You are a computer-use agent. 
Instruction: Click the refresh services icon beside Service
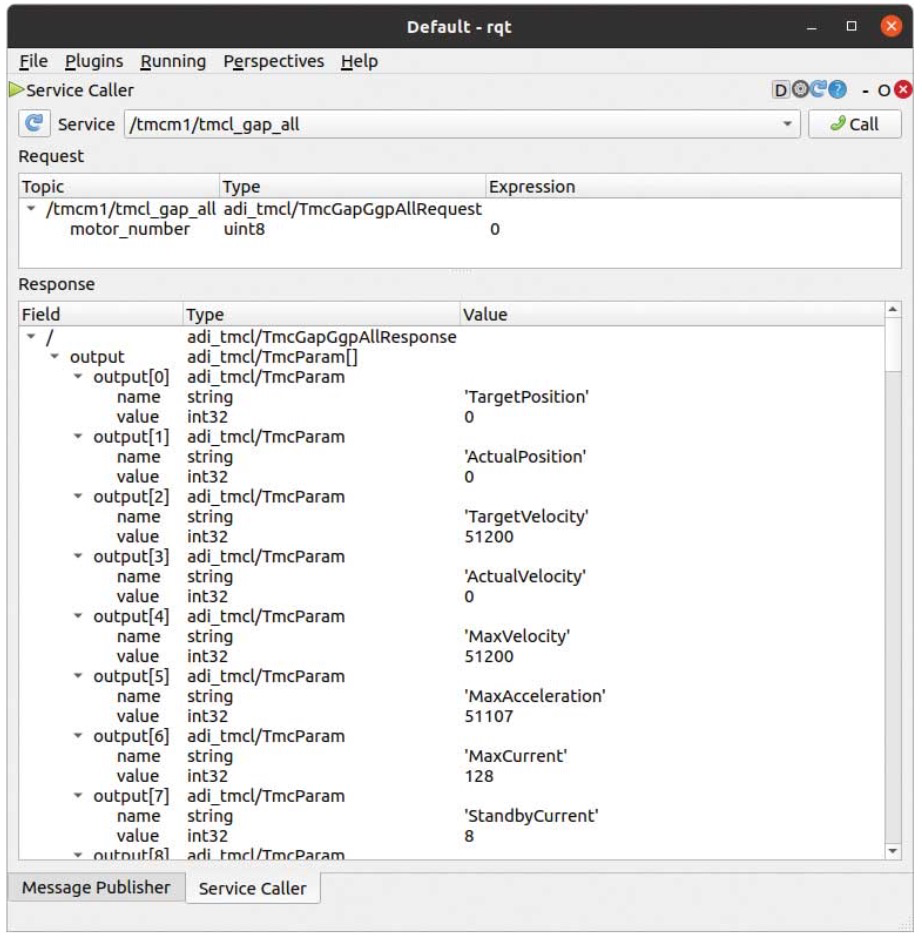click(x=34, y=124)
